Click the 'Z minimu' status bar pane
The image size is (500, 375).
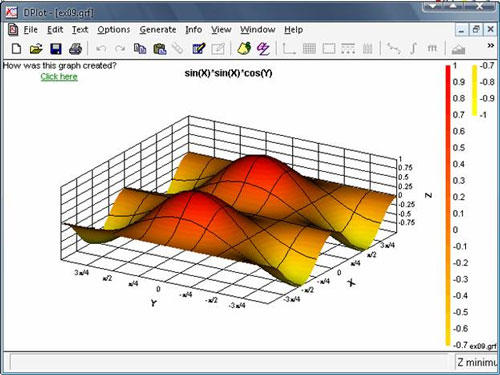[477, 362]
